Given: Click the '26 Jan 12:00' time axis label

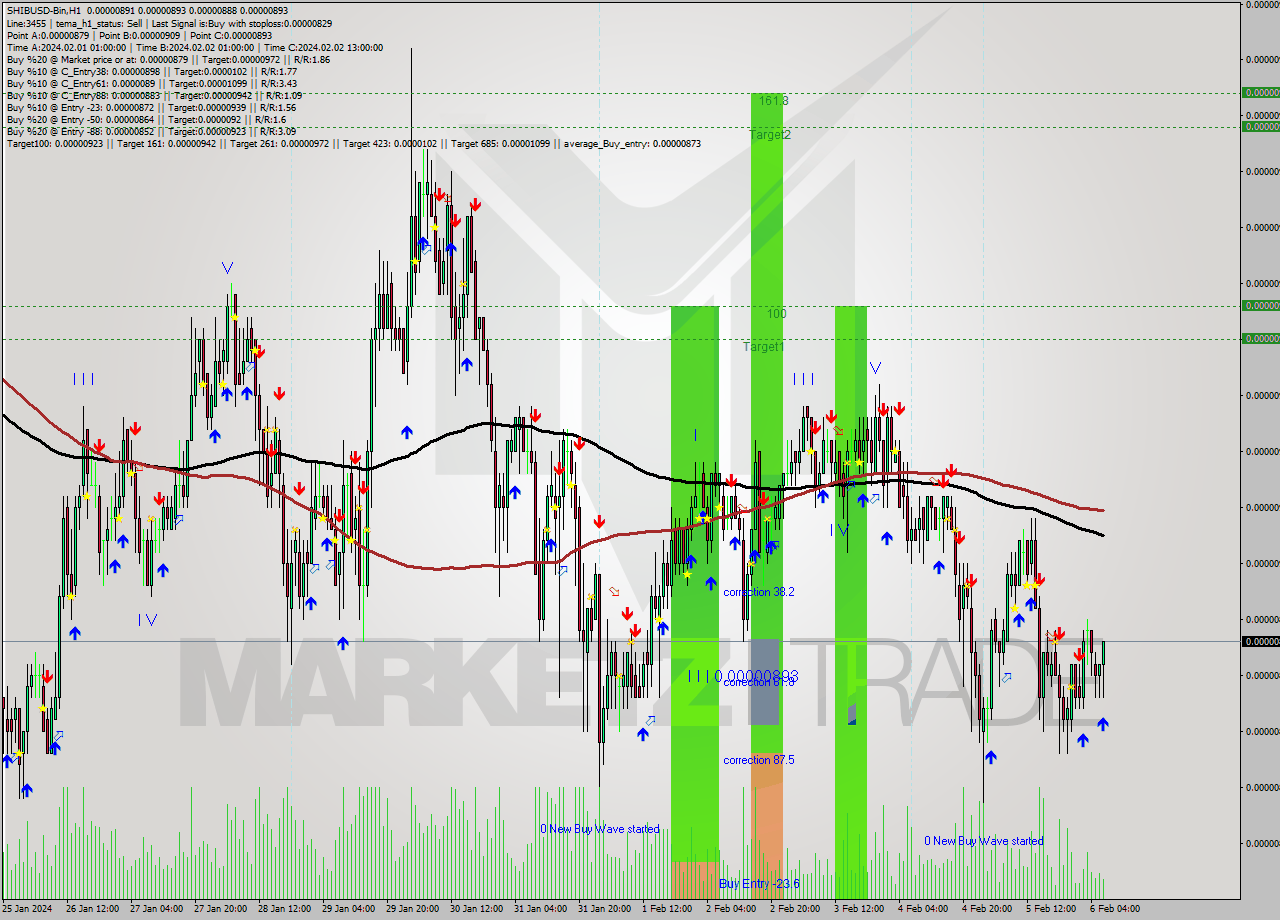Looking at the screenshot, I should point(92,909).
